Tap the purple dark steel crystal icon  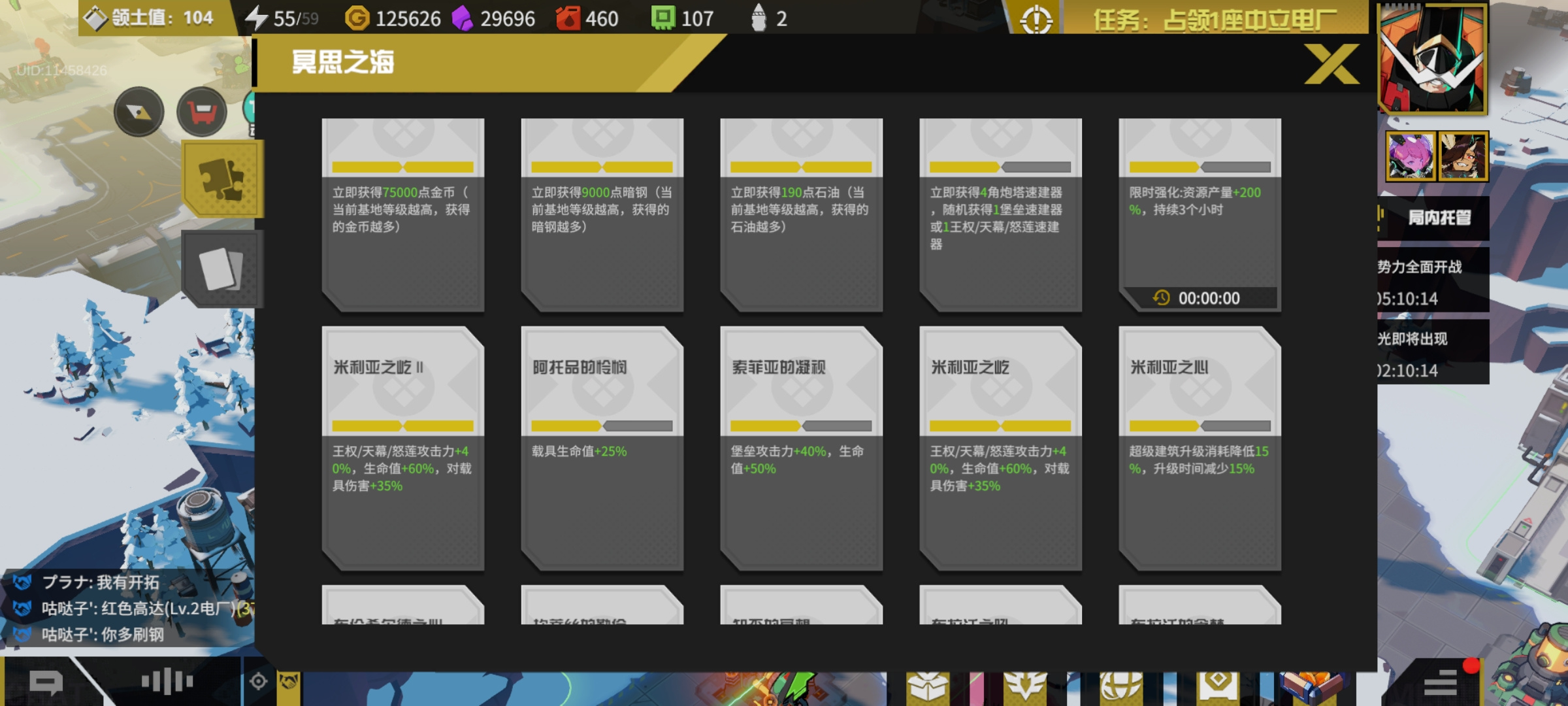463,18
